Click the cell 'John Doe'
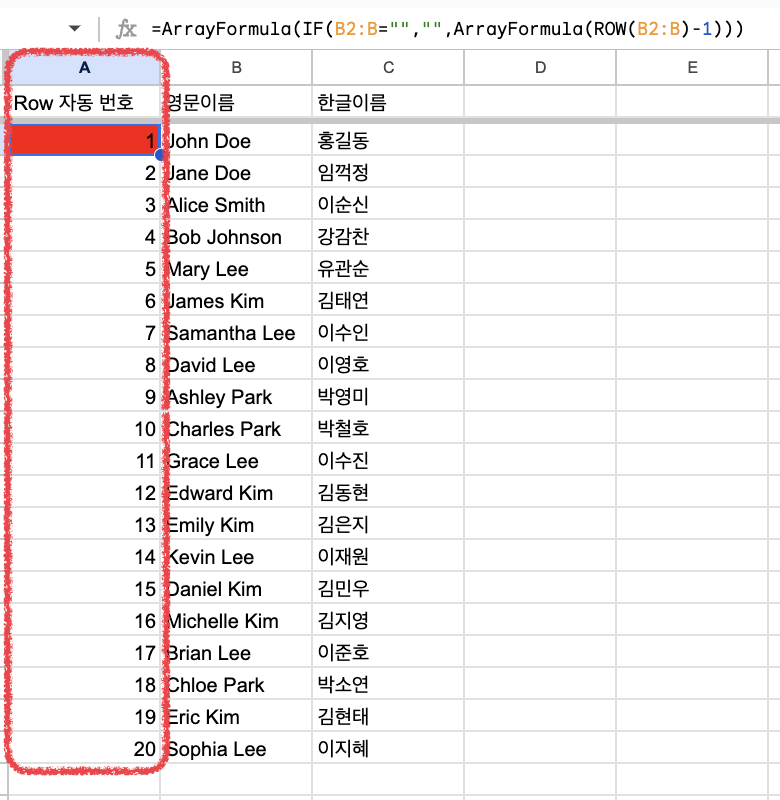Viewport: 780px width, 800px height. [x=236, y=141]
